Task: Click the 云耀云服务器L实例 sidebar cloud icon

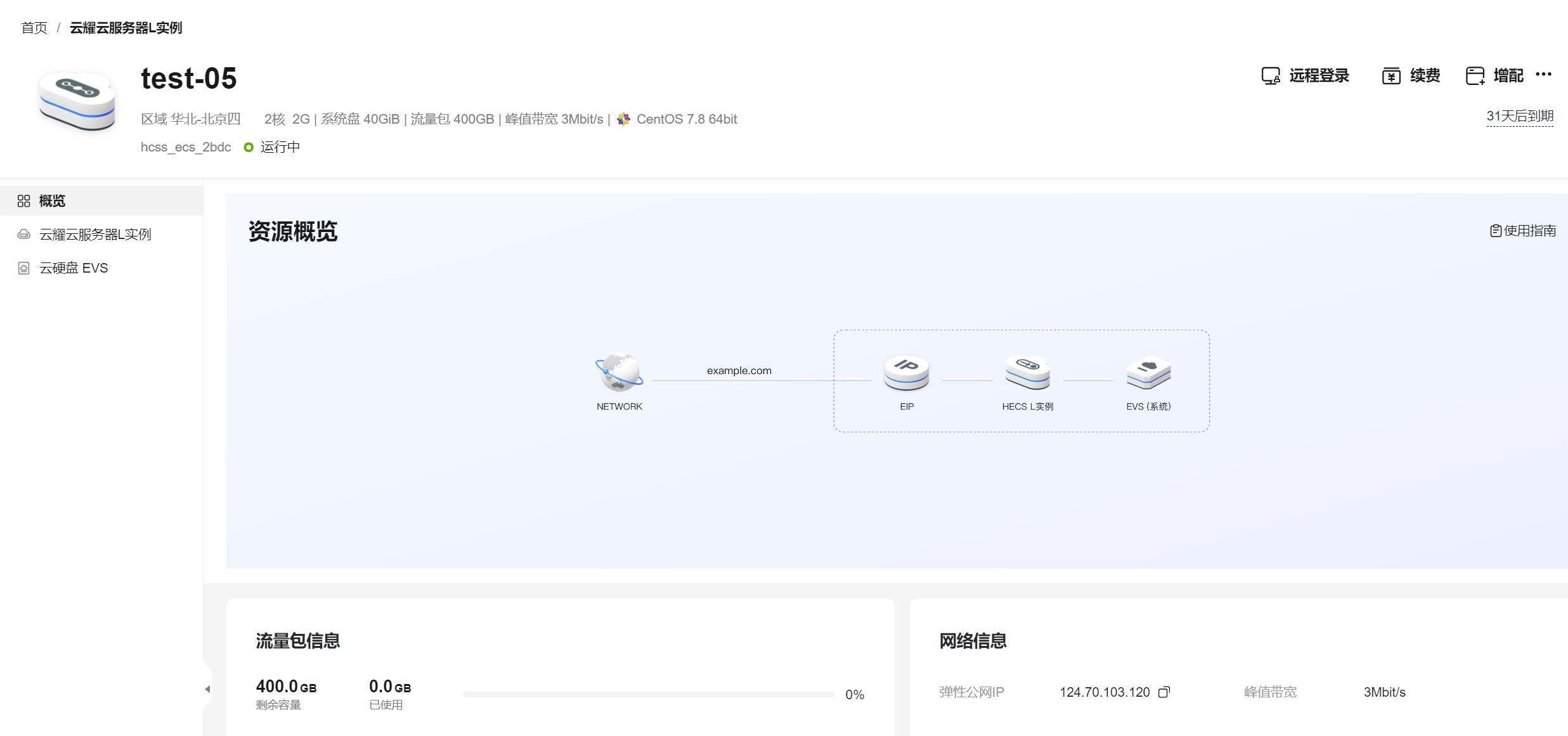Action: tap(24, 235)
